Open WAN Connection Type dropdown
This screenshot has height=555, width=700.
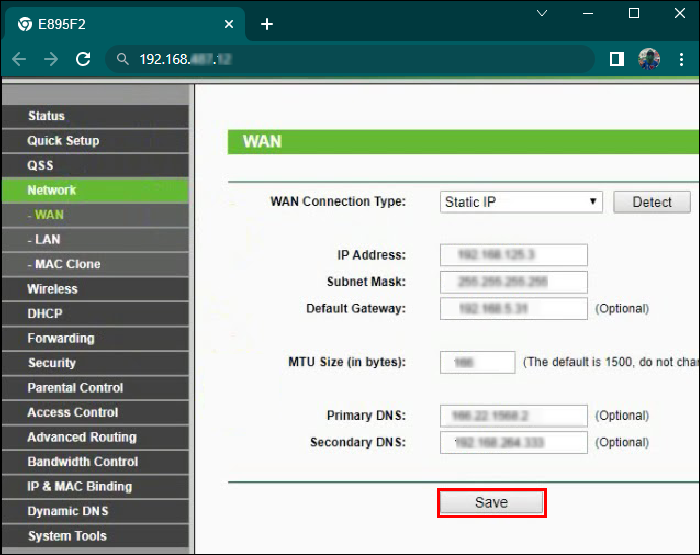point(521,202)
